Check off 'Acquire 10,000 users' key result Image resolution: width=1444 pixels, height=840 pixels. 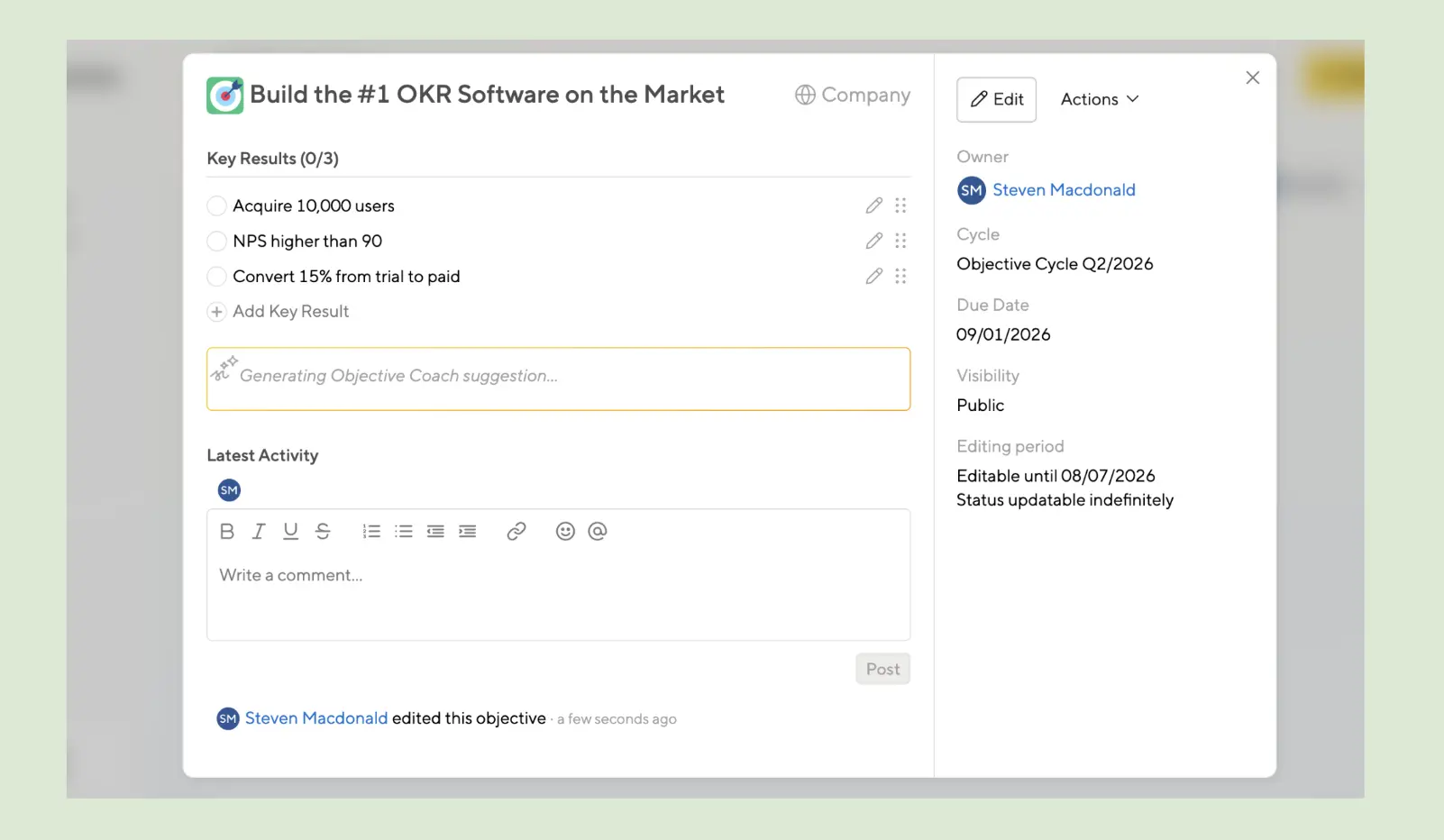pos(216,205)
